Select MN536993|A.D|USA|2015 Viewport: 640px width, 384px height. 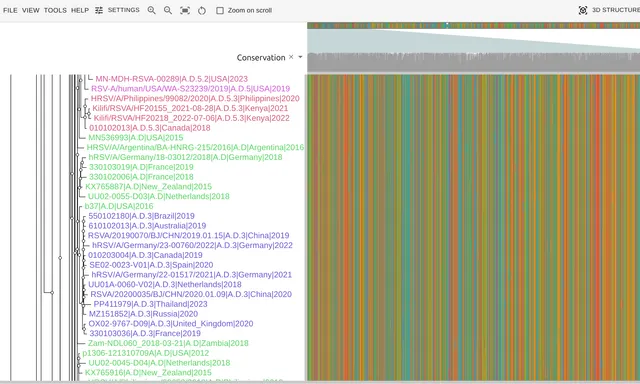(x=136, y=138)
